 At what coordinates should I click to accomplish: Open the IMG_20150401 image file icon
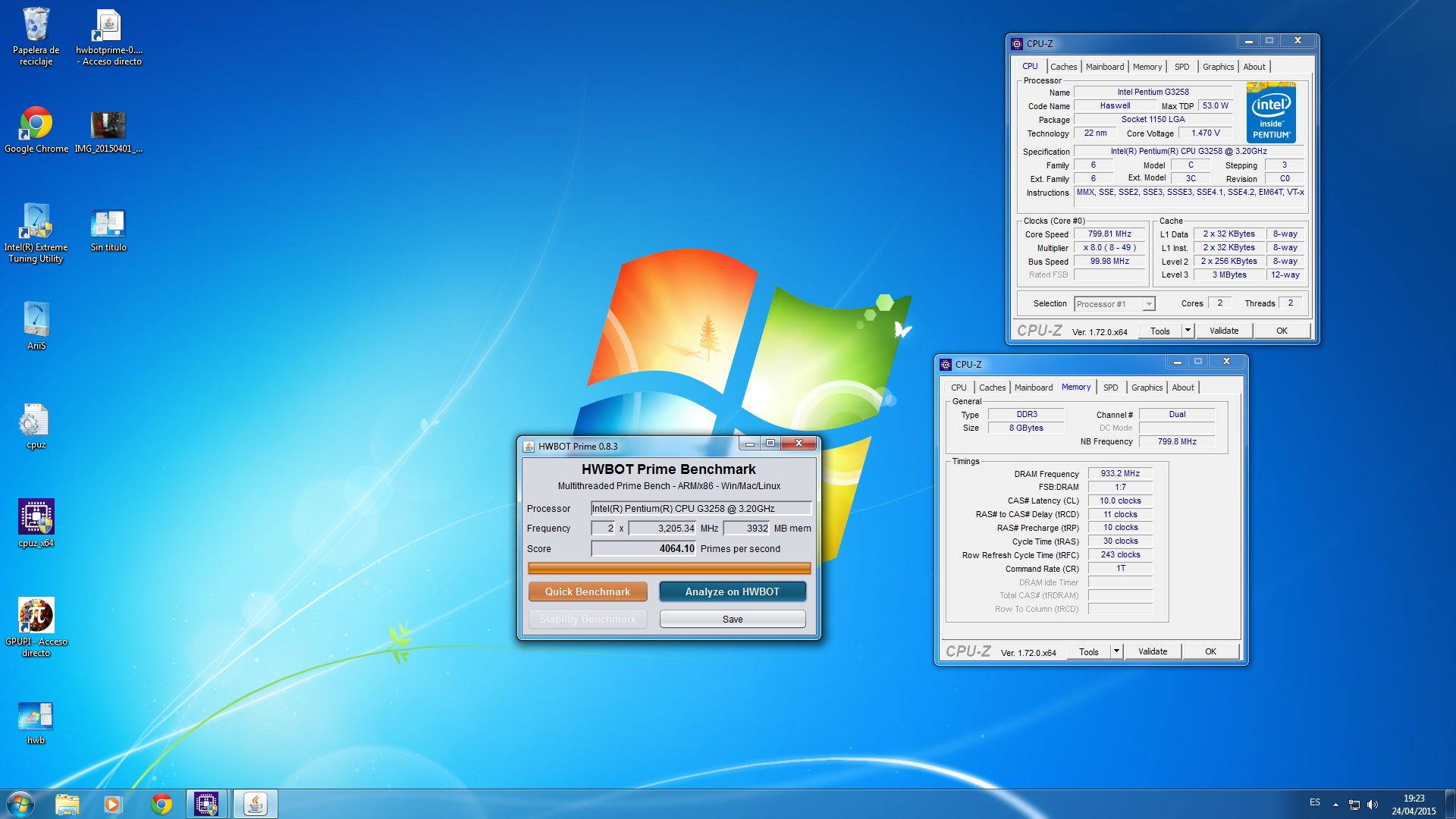click(108, 130)
